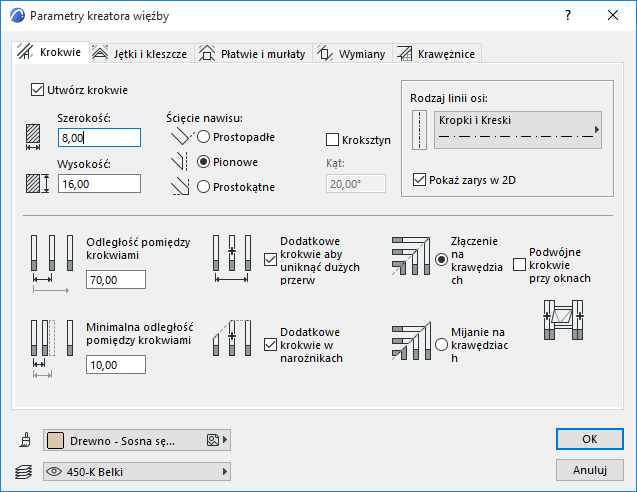Viewport: 637px width, 492px height.
Task: Click the building material brush icon
Action: click(24, 439)
